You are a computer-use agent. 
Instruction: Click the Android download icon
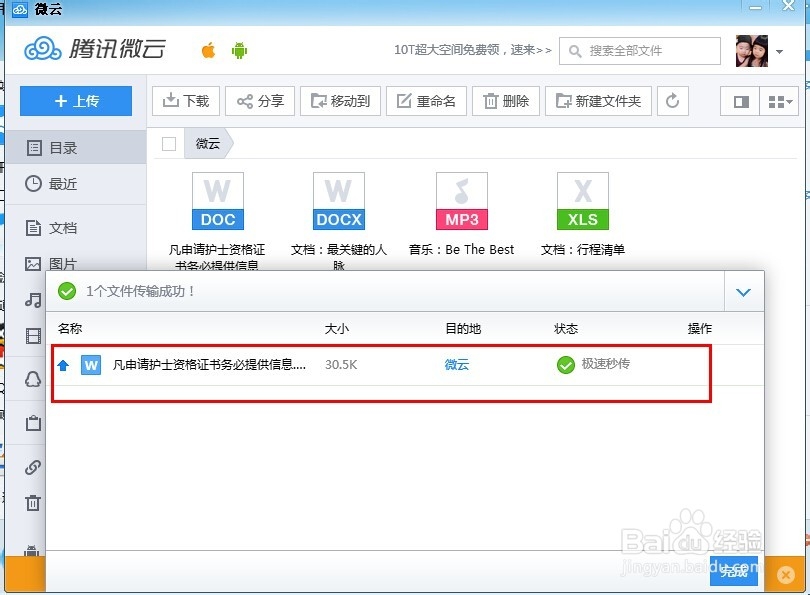pyautogui.click(x=239, y=51)
